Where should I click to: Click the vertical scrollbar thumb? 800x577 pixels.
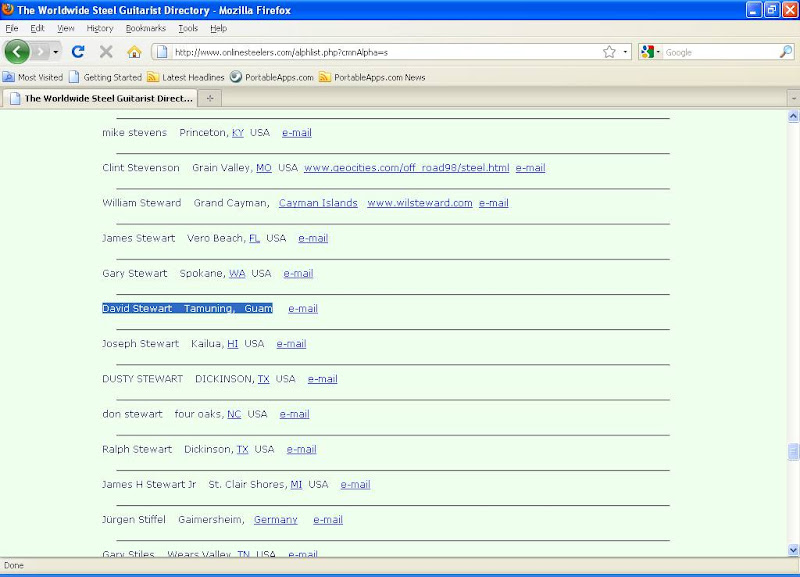793,451
